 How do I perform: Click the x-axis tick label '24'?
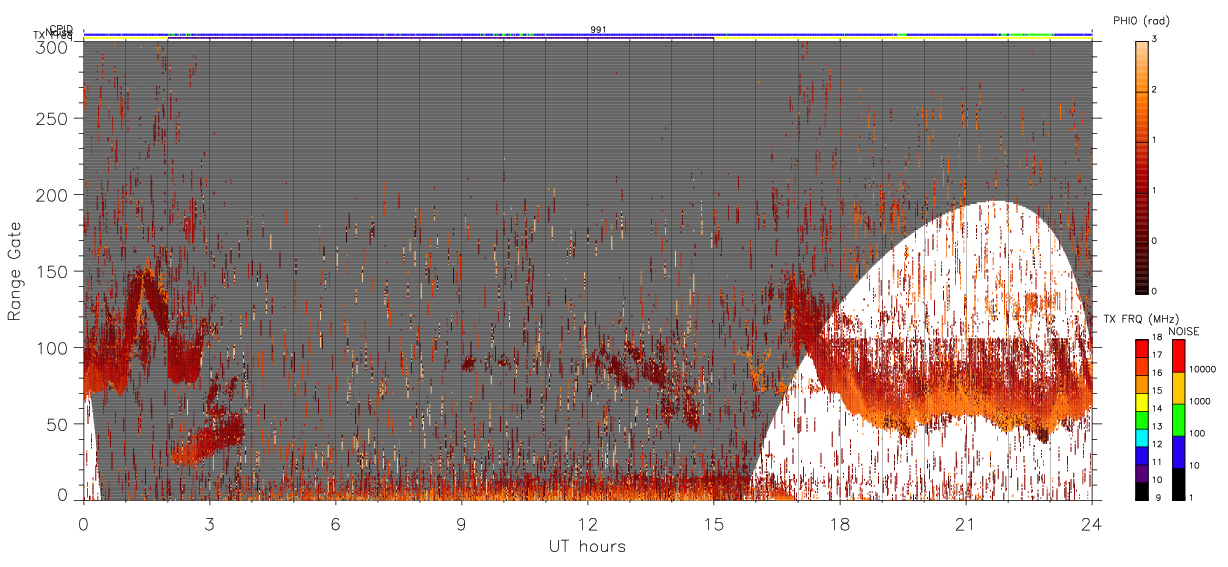tap(1092, 523)
